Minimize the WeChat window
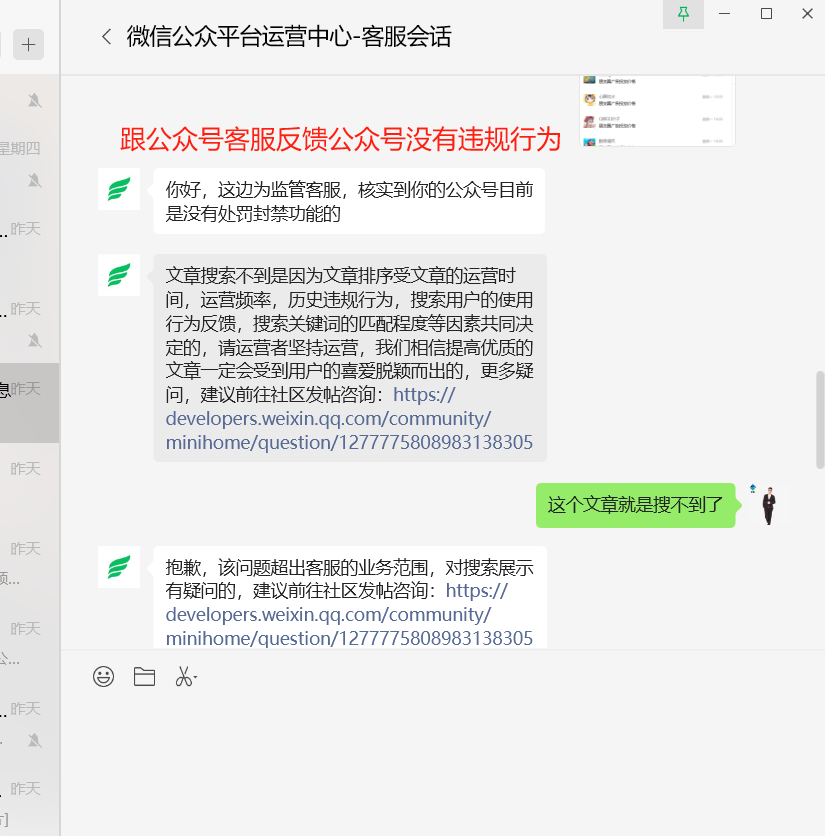The height and width of the screenshot is (836, 825). (x=724, y=14)
